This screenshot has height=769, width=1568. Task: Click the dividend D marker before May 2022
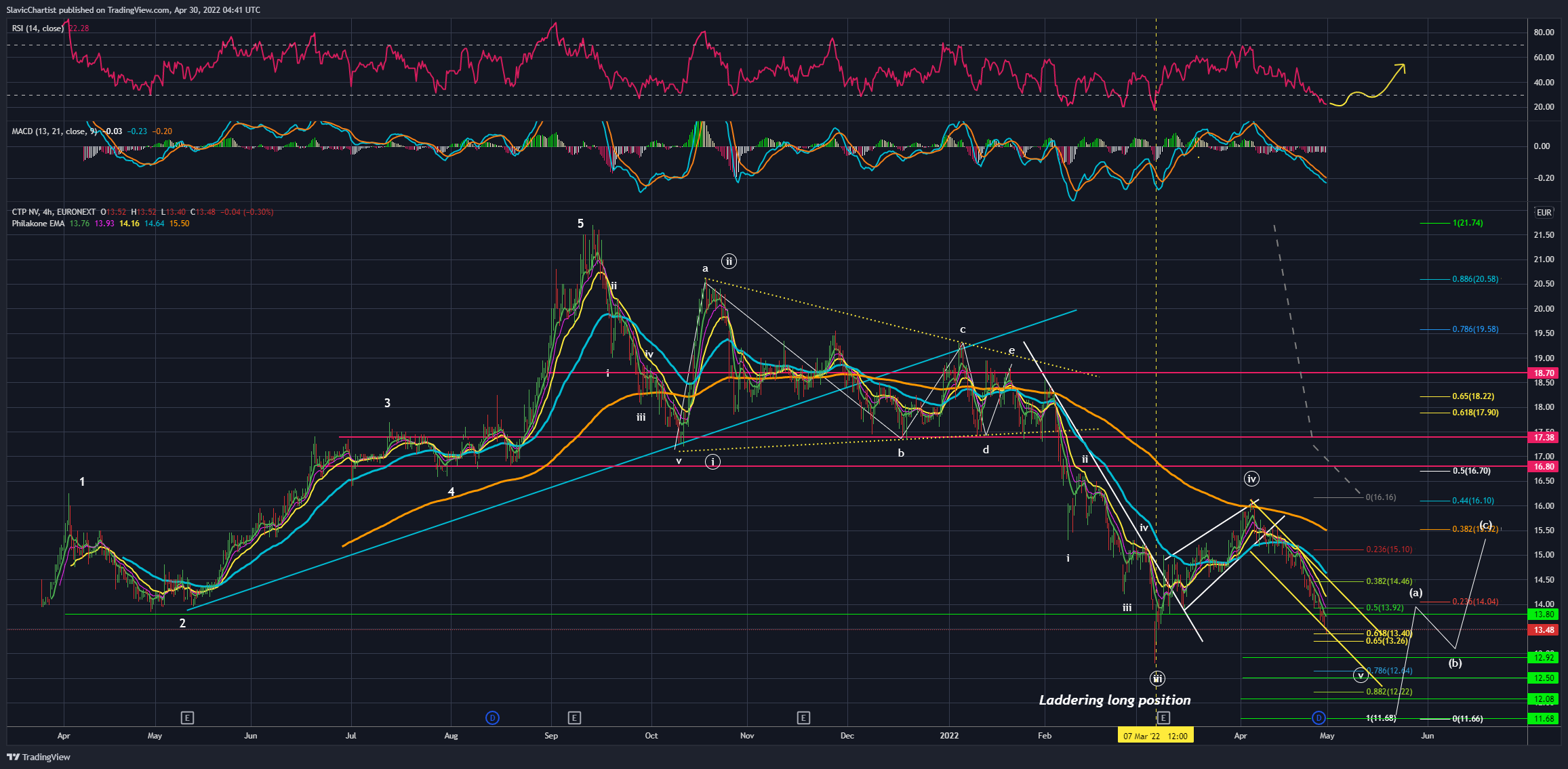click(x=1319, y=718)
